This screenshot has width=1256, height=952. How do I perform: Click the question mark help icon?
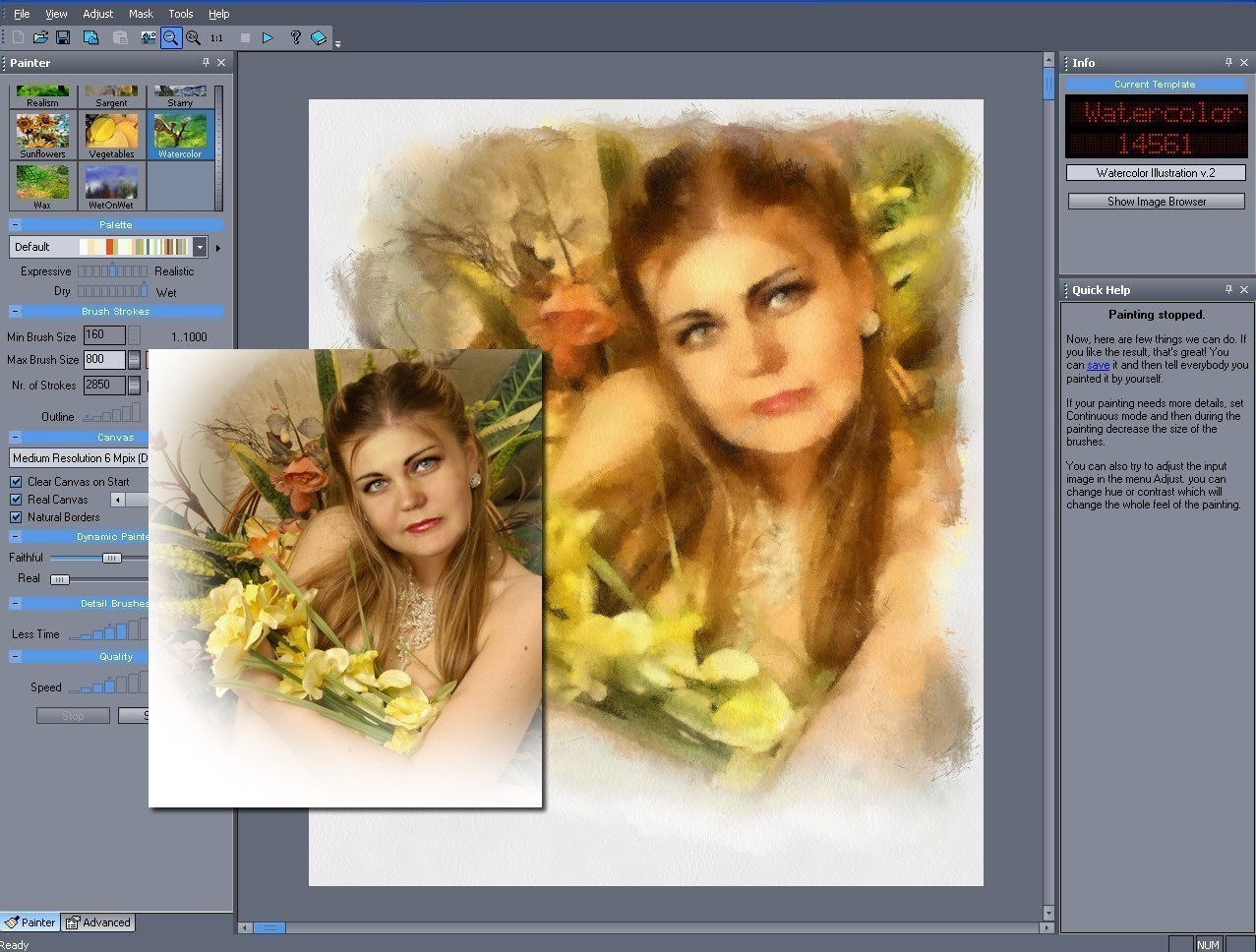pos(295,37)
